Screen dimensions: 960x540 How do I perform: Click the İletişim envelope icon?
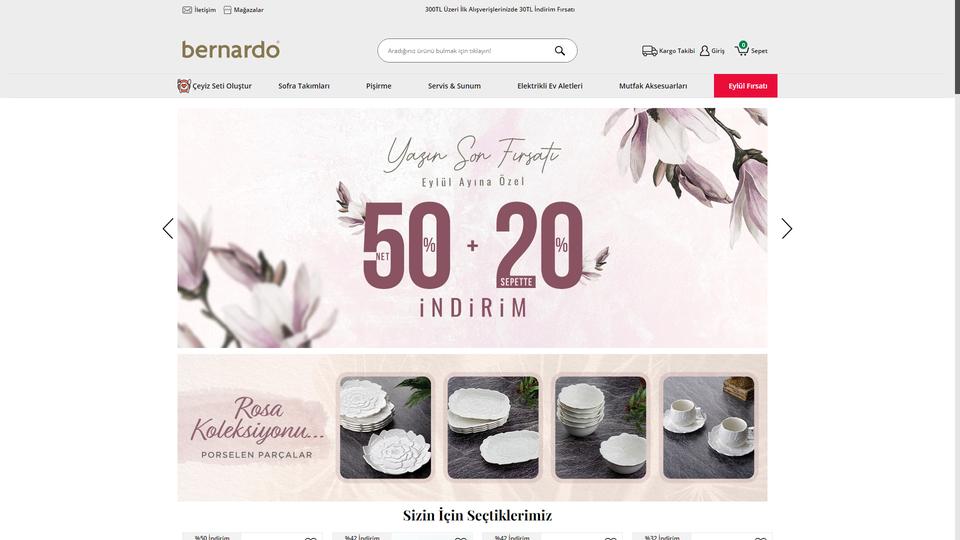pos(187,10)
